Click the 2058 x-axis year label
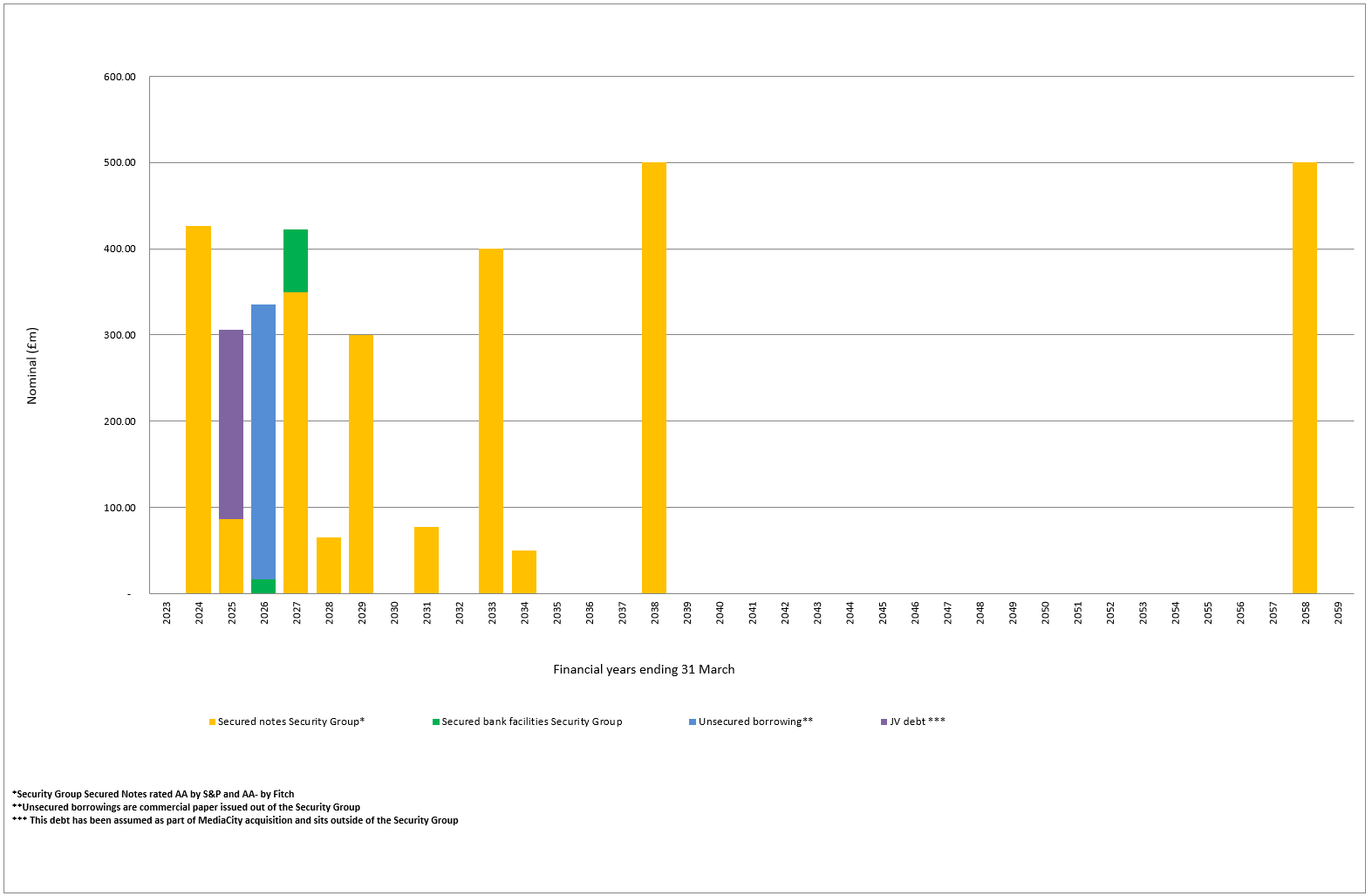The height and width of the screenshot is (896, 1372). tap(1306, 612)
